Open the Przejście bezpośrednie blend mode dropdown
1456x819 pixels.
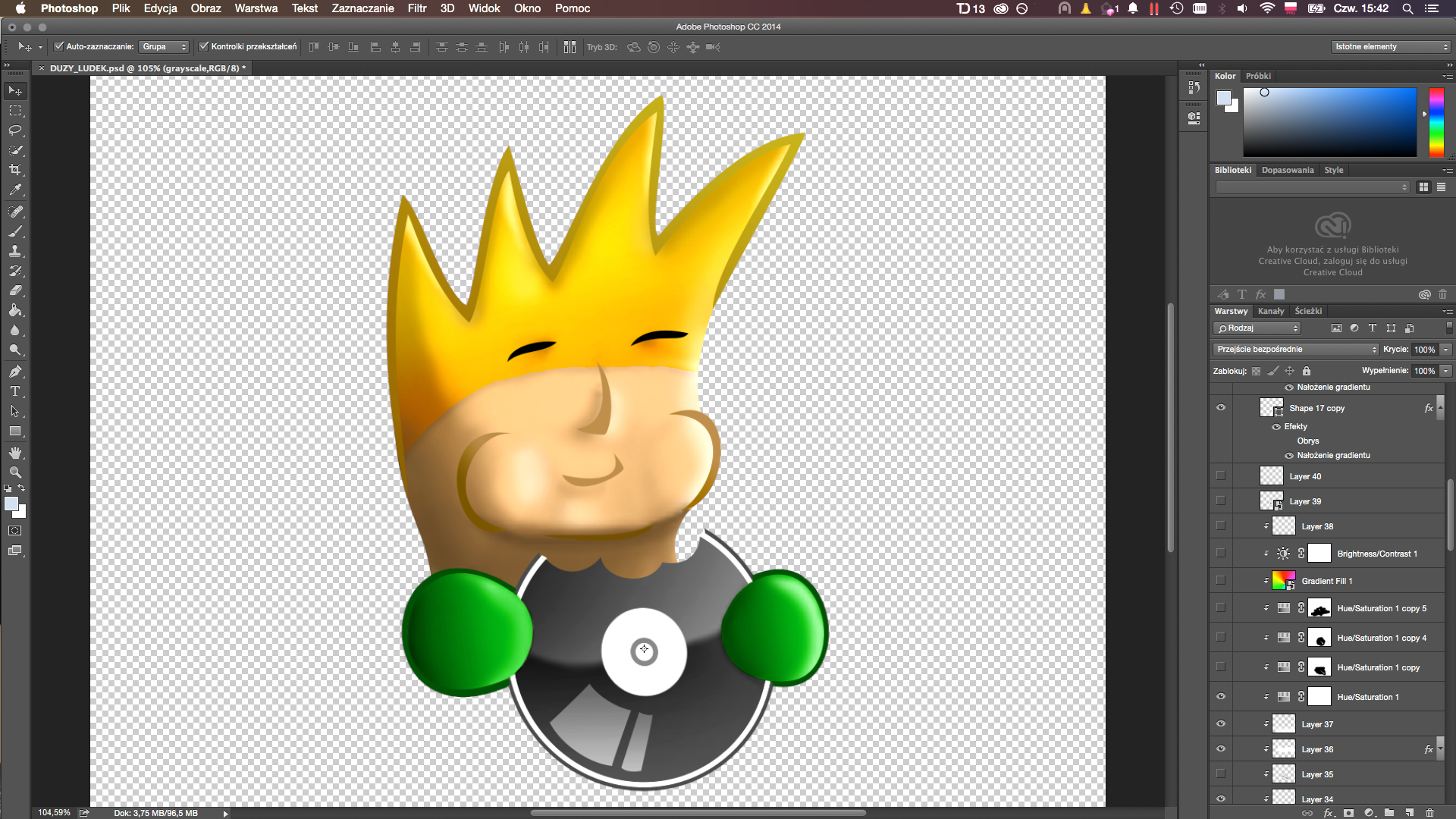(x=1296, y=349)
